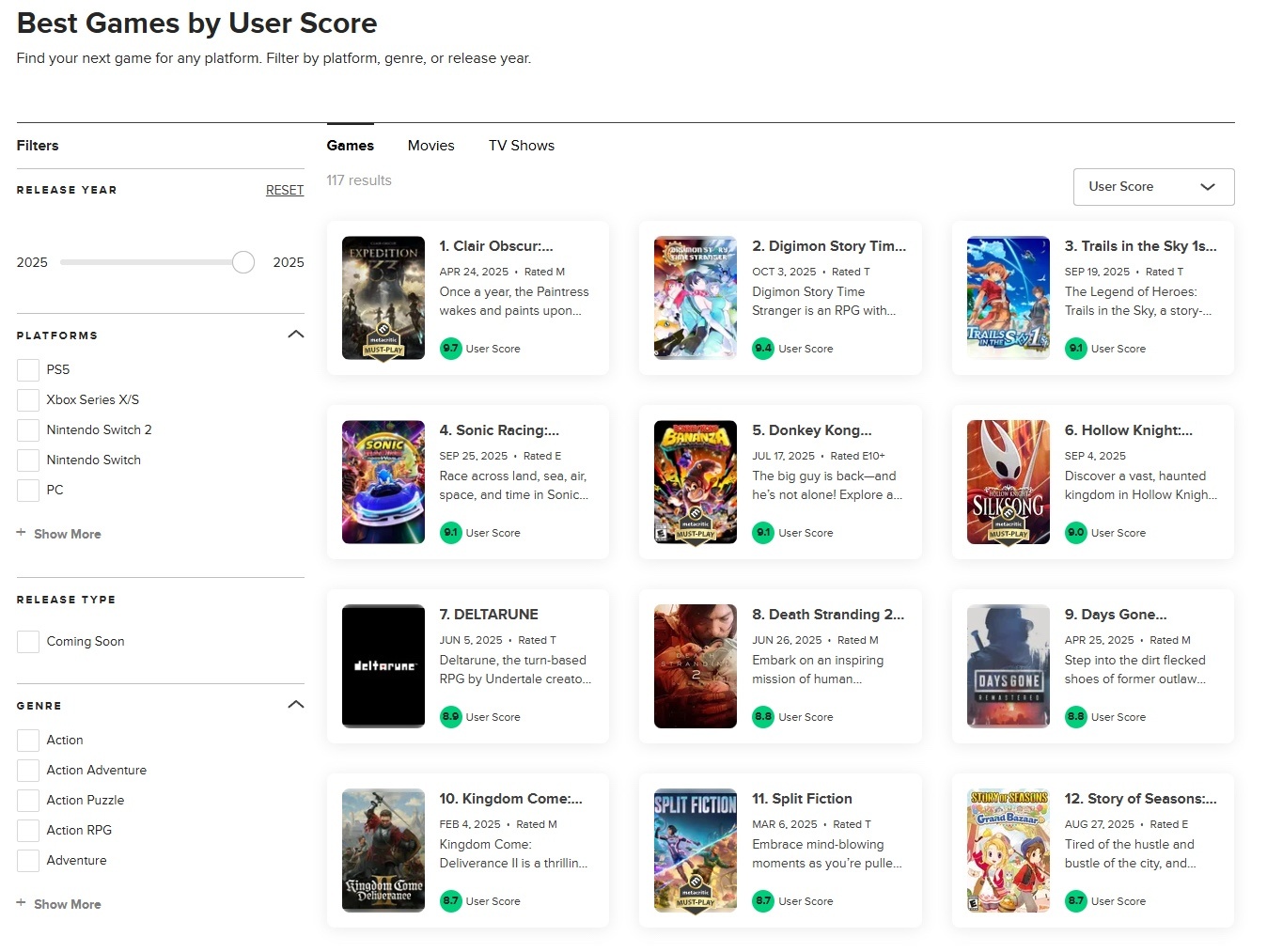Click the 9.4 user score badge for Digimon Story
This screenshot has height=952, width=1267.
763,348
